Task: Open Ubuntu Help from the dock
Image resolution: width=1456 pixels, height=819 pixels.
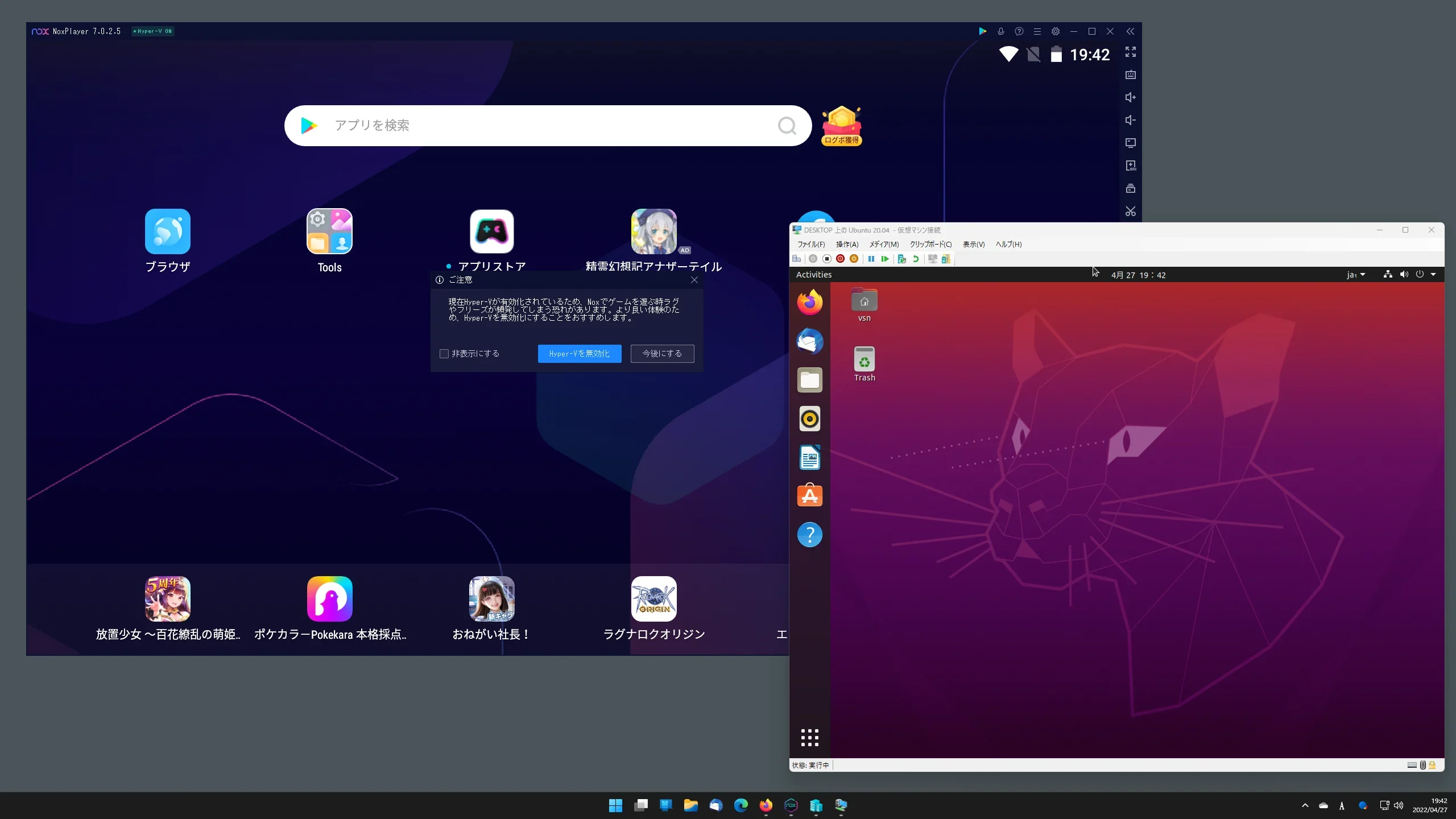Action: [810, 535]
